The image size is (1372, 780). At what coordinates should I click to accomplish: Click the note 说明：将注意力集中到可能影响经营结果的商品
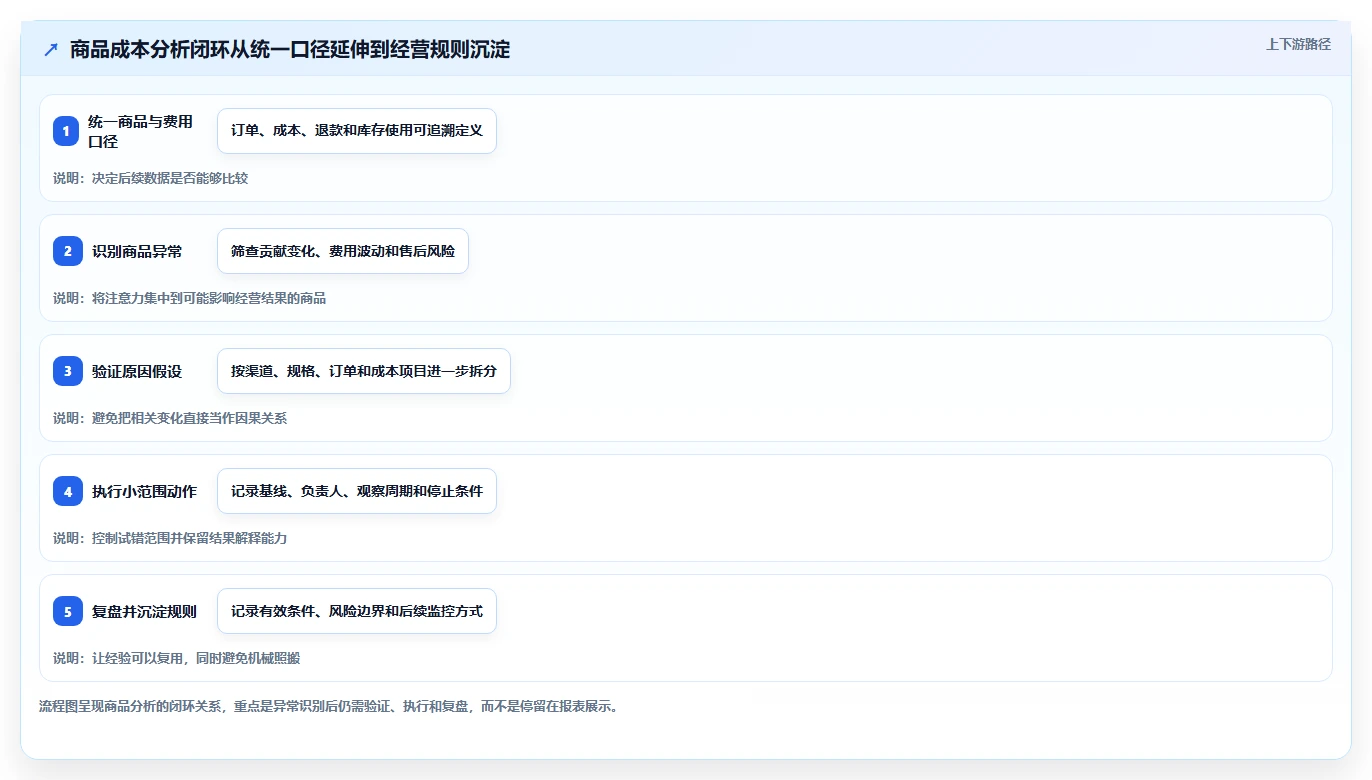click(189, 298)
